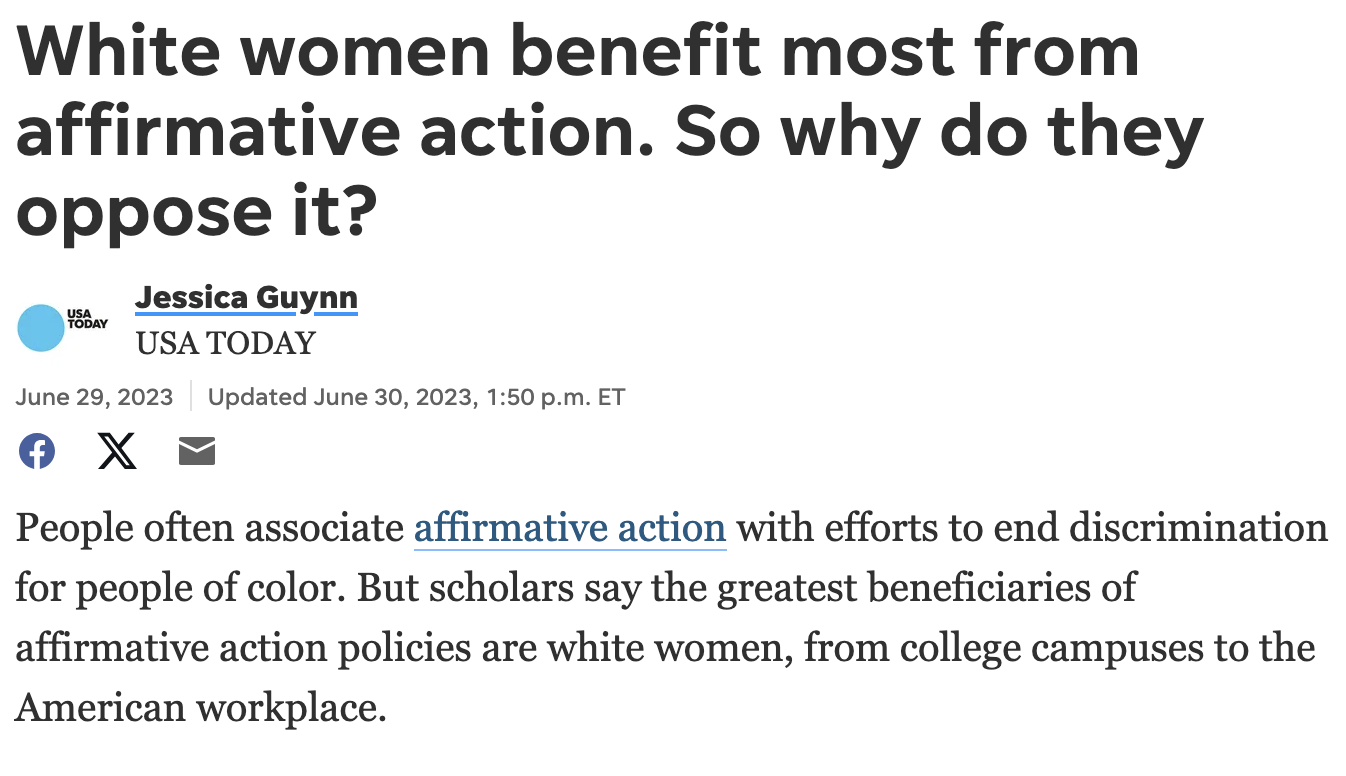Click the headline words "oppose it?"
The width and height of the screenshot is (1346, 776).
tap(200, 210)
